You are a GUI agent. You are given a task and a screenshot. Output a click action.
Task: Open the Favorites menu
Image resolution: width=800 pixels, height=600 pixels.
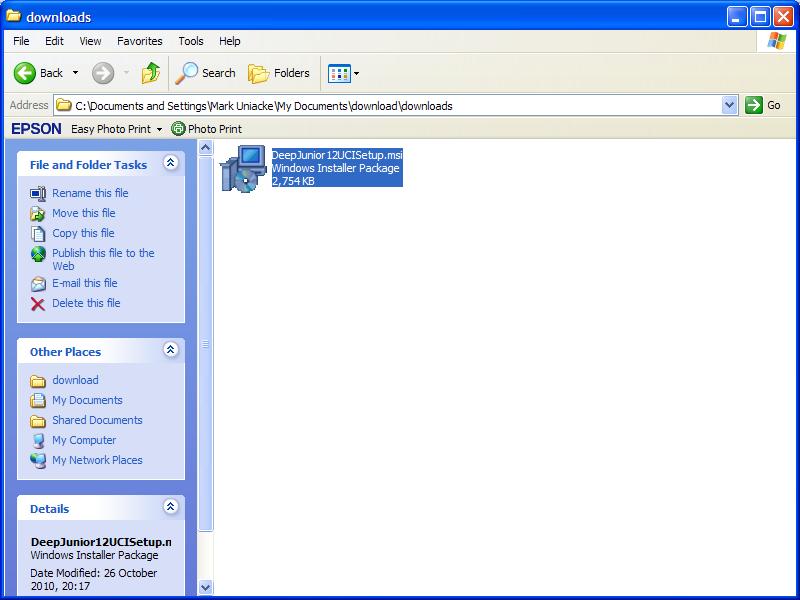(139, 41)
